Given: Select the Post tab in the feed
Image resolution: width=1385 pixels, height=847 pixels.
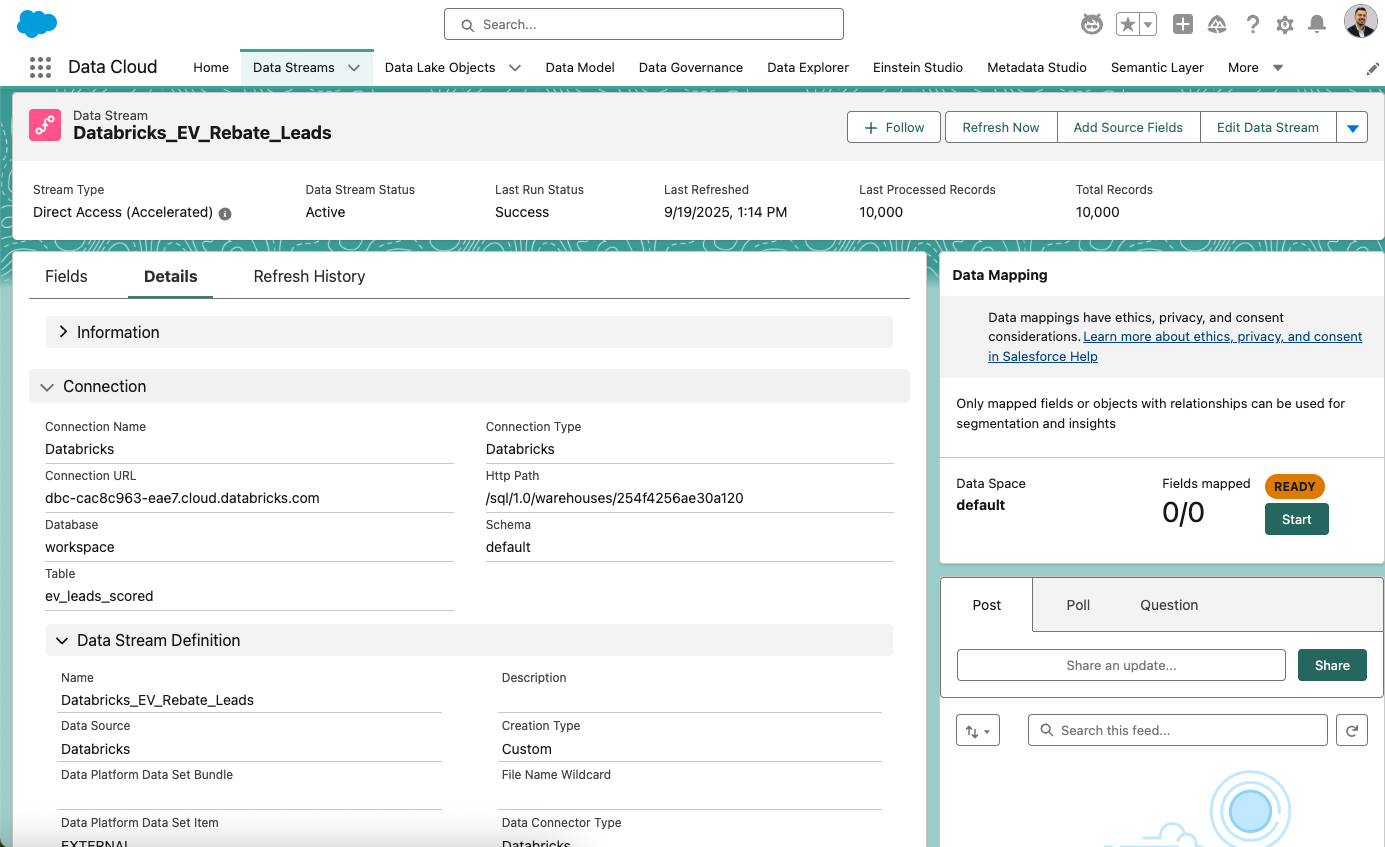Looking at the screenshot, I should pyautogui.click(x=987, y=605).
